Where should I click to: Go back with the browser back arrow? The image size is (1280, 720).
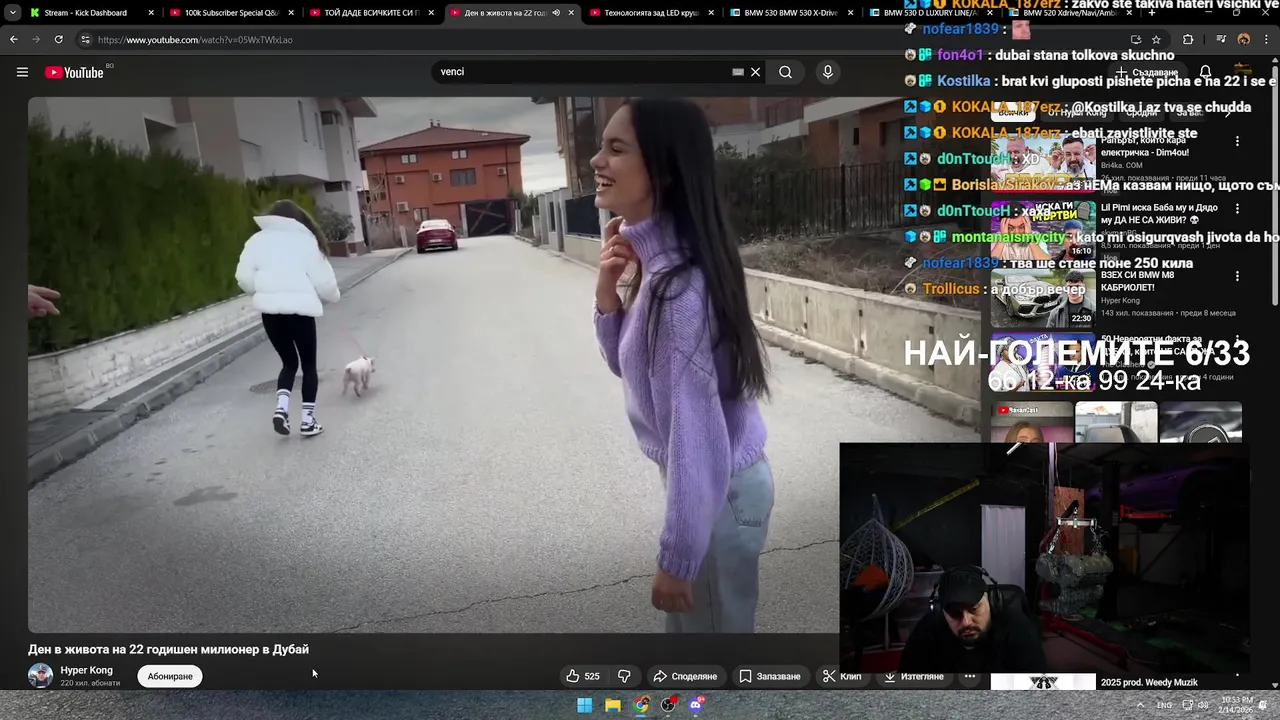[x=14, y=40]
